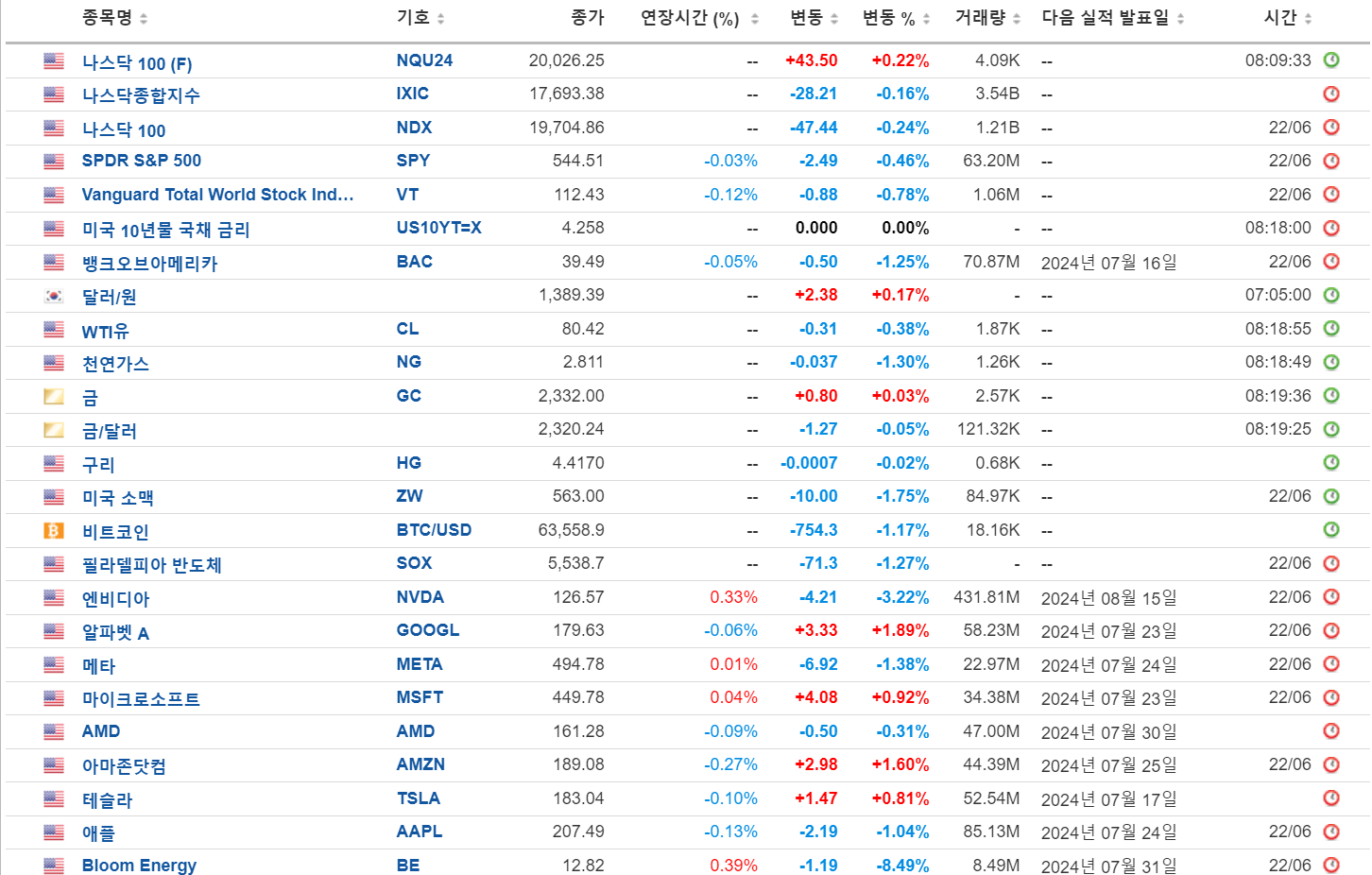This screenshot has height=875, width=1372.
Task: Open AAPL ticker symbol link
Action: coord(420,832)
